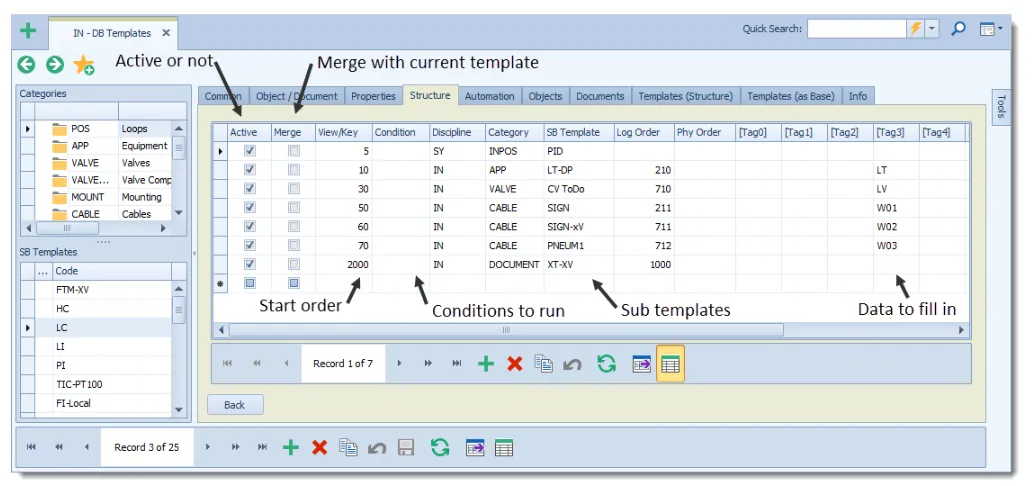Switch to the Common tab
This screenshot has height=486, width=1033.
(x=223, y=96)
